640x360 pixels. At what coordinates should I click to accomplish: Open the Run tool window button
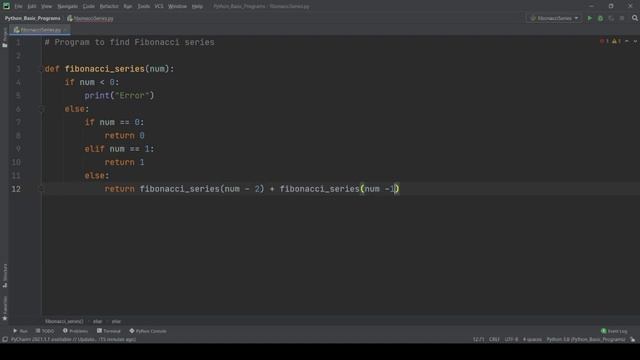[x=20, y=331]
